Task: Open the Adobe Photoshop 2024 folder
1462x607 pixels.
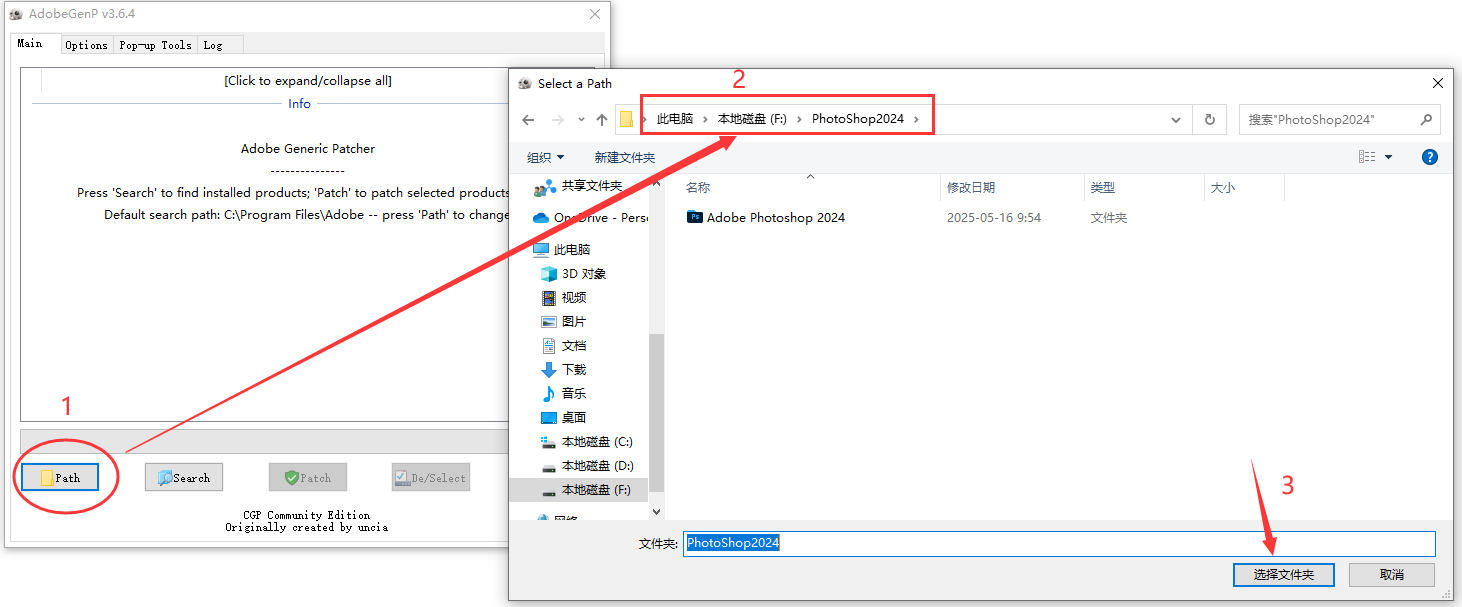Action: pos(775,218)
